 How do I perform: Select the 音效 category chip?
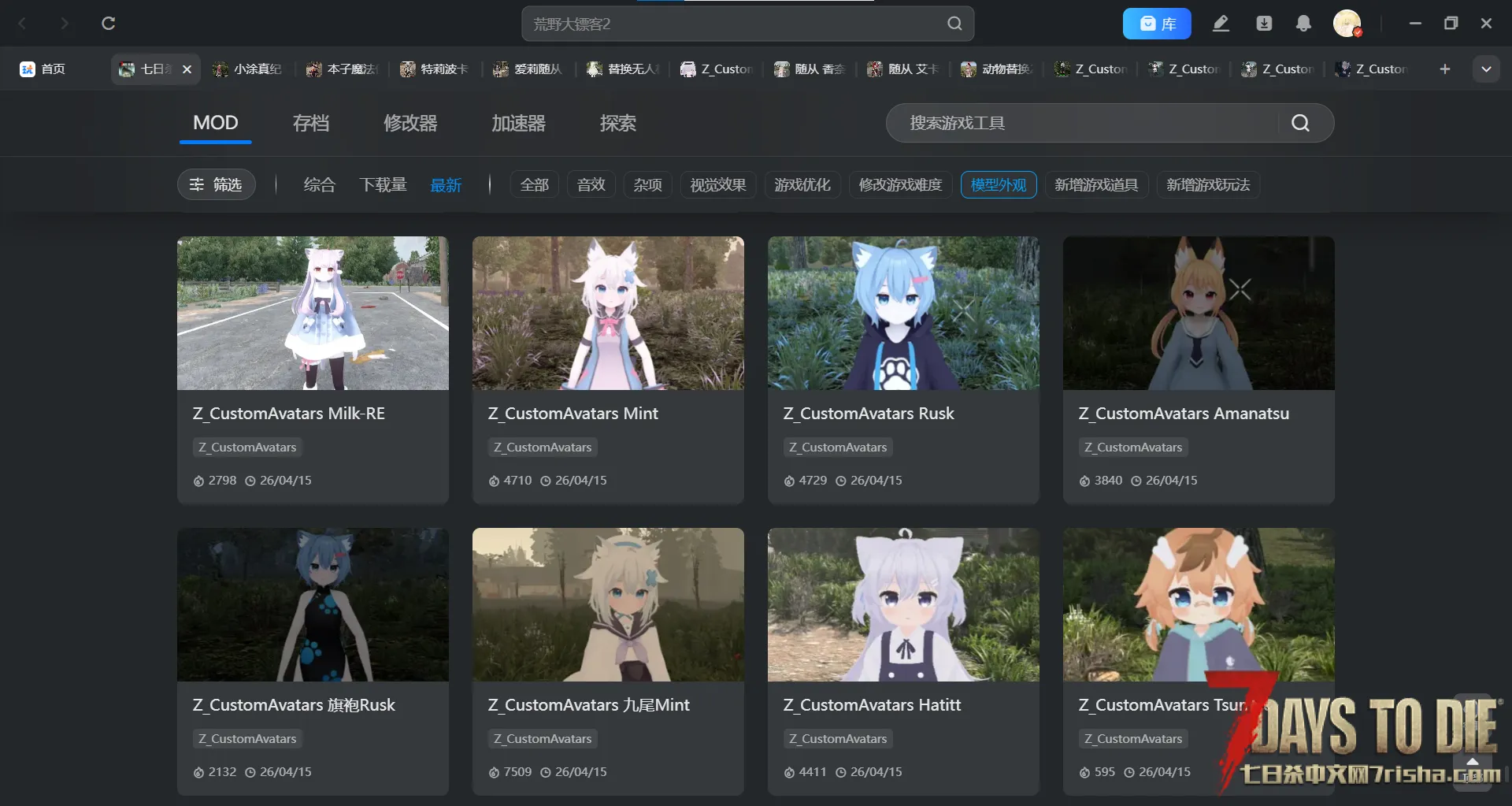[x=591, y=184]
